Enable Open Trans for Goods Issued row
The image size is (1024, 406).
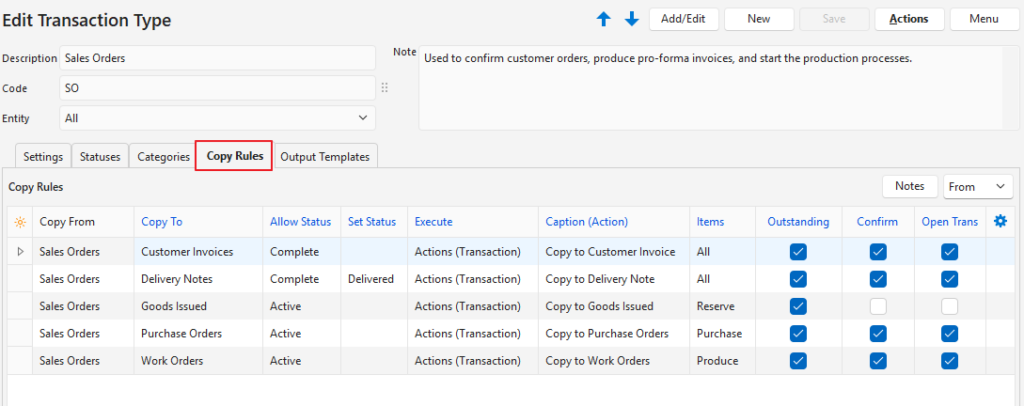(x=949, y=306)
